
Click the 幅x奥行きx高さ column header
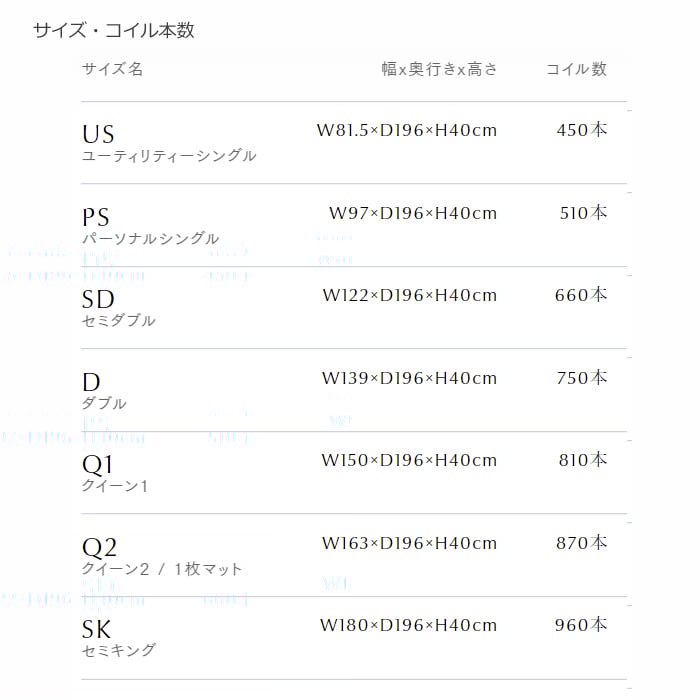pos(439,69)
